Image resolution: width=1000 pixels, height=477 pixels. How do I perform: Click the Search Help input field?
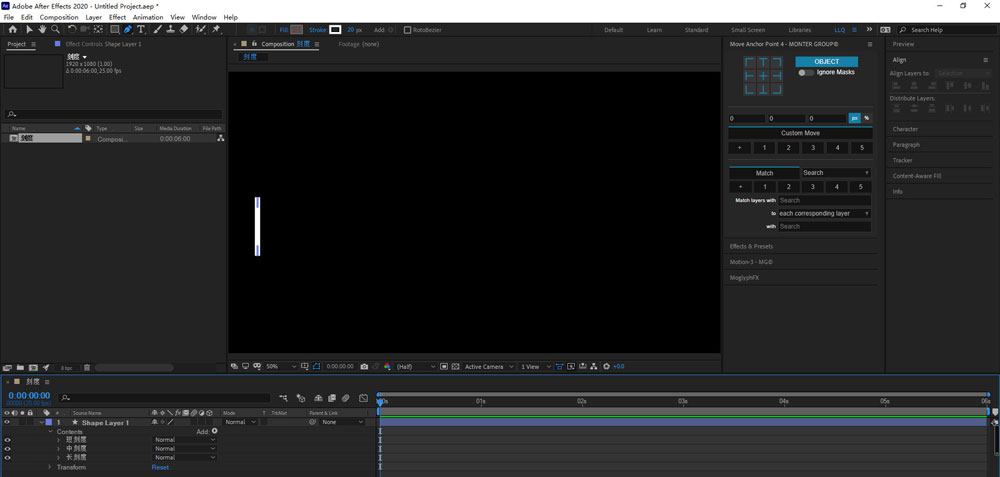[946, 30]
